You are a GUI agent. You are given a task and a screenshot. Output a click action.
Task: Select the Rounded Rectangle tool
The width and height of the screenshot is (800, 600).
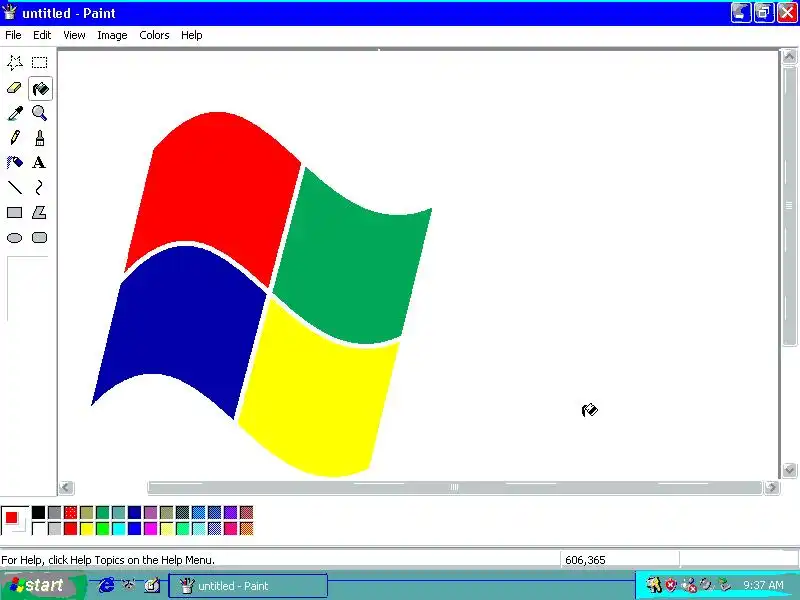39,238
